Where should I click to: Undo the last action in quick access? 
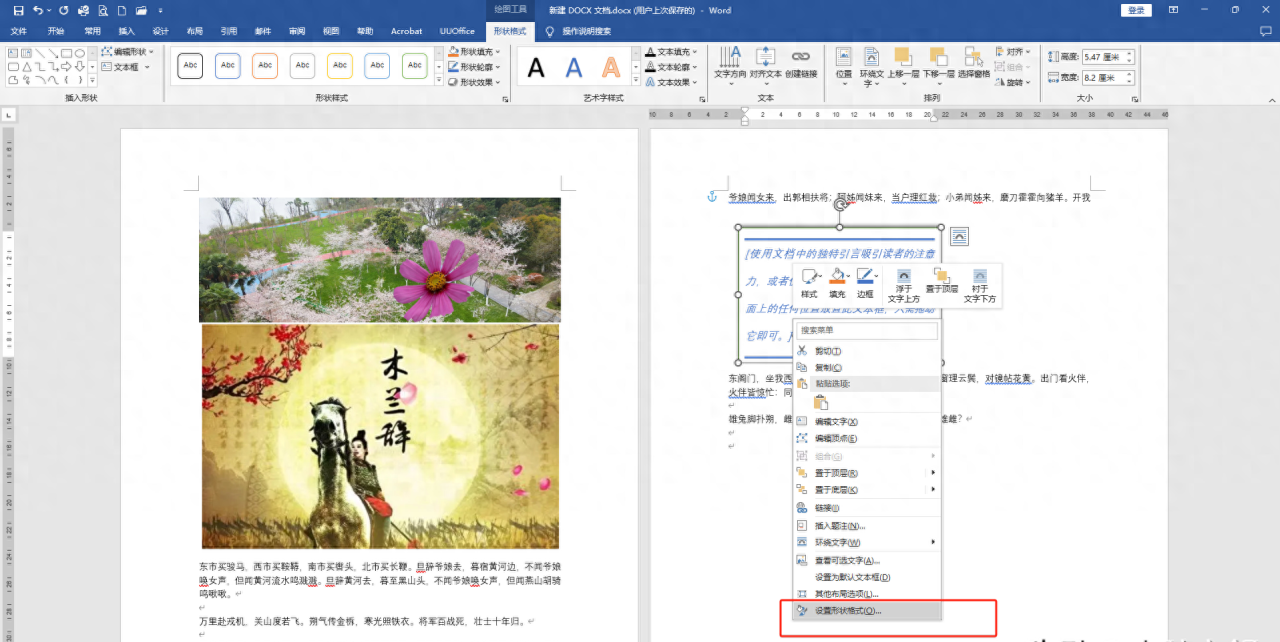click(x=38, y=10)
